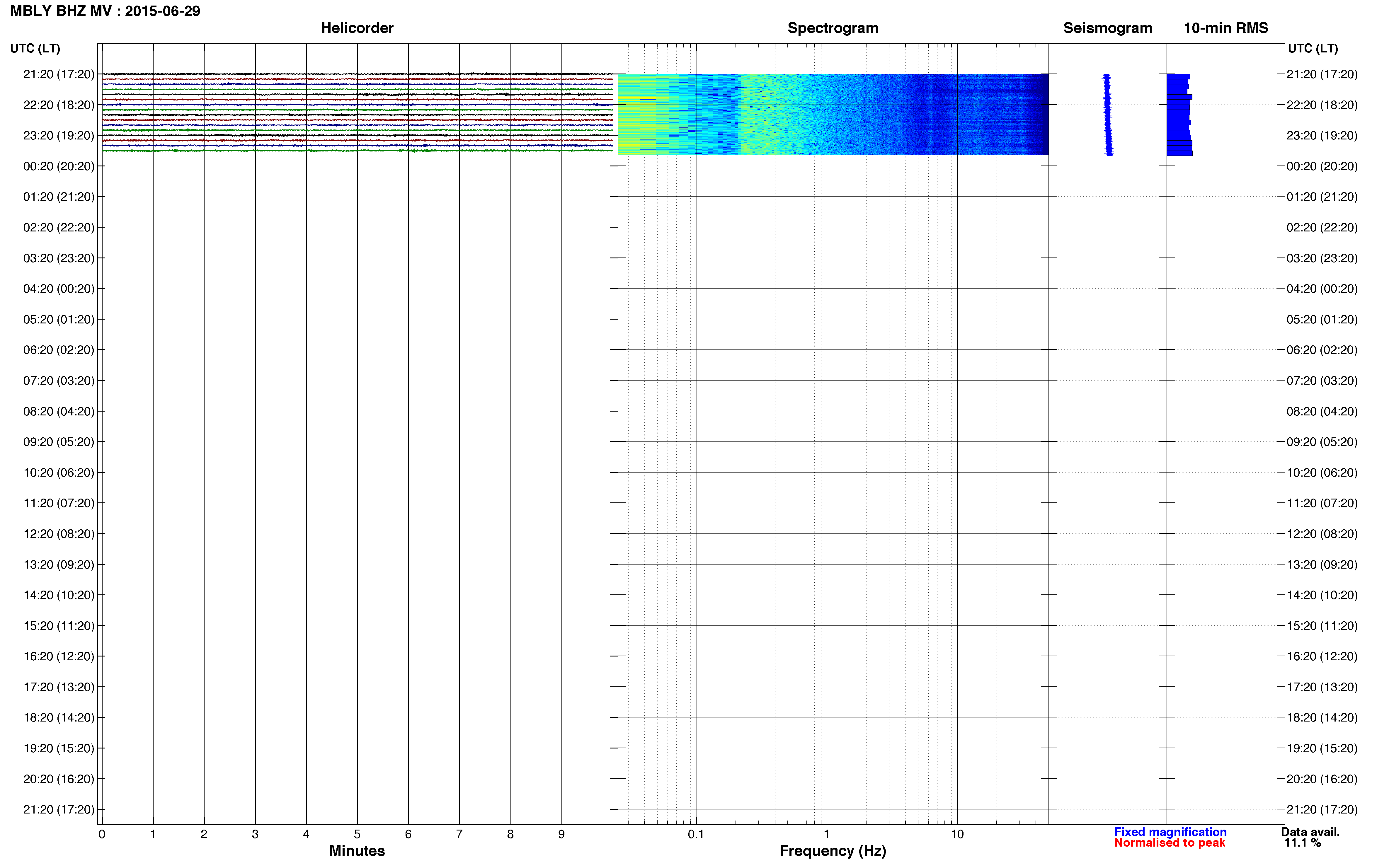Click the right-axis '05:20 (01:20)' time label
This screenshot has width=1389, height=868.
point(1322,319)
